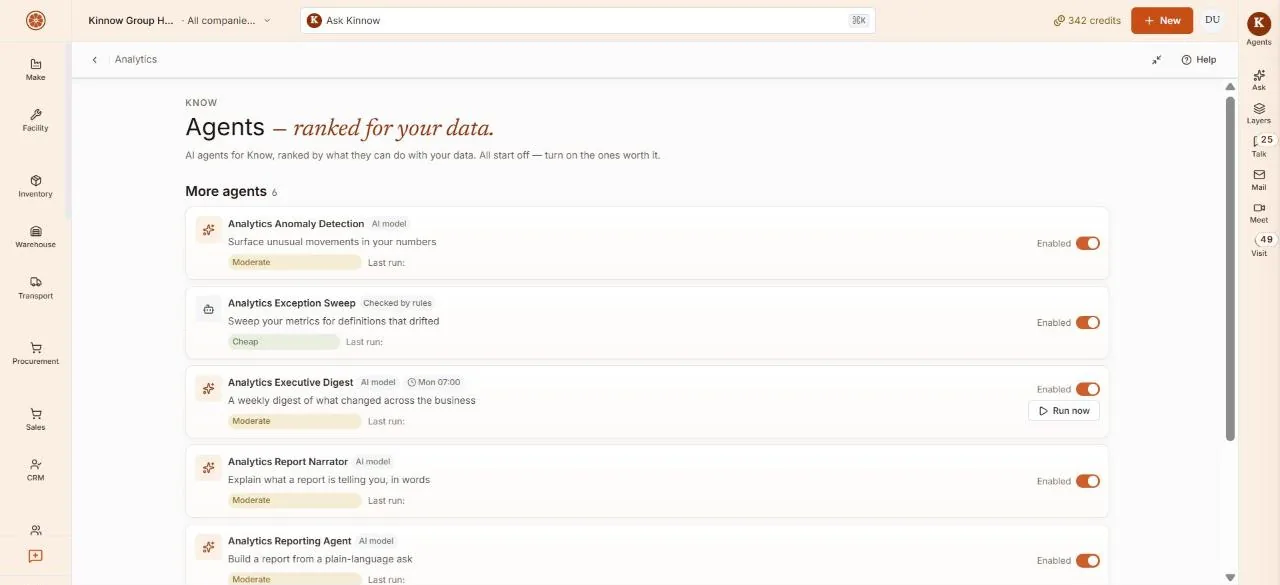
Task: Open Meet video panel
Action: [x=1259, y=213]
